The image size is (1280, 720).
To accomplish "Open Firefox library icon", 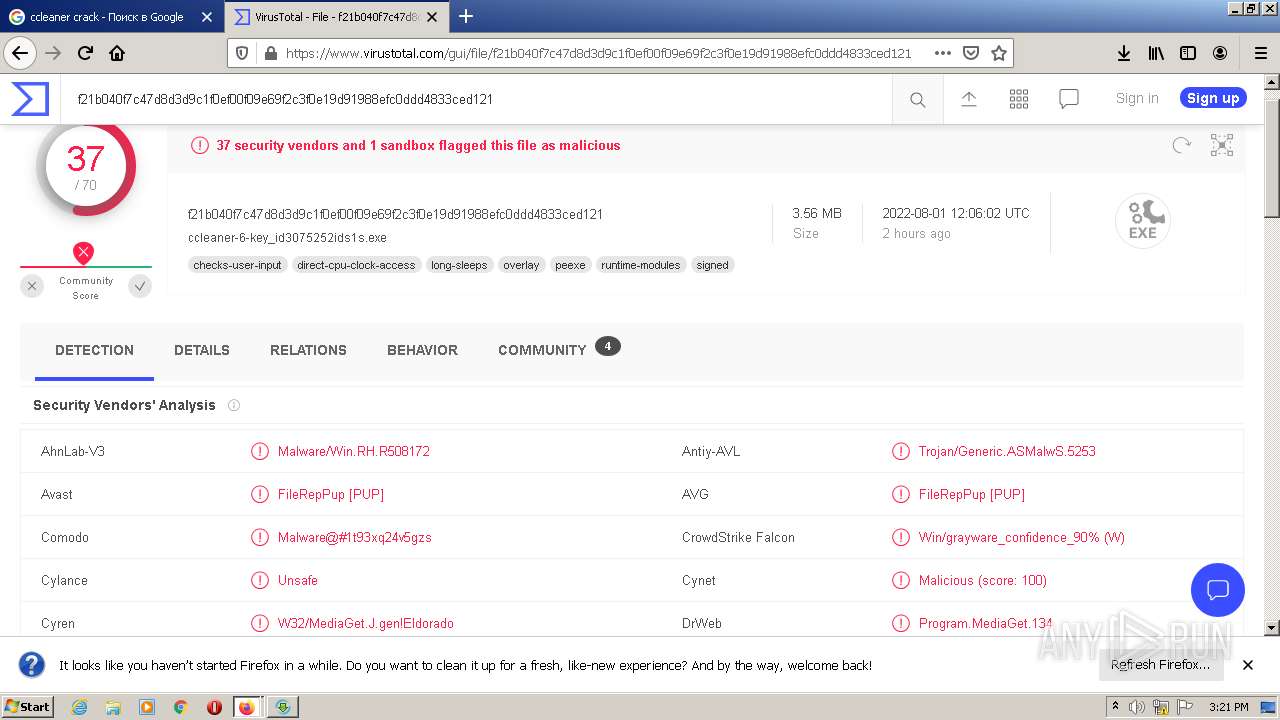I will click(x=1156, y=53).
